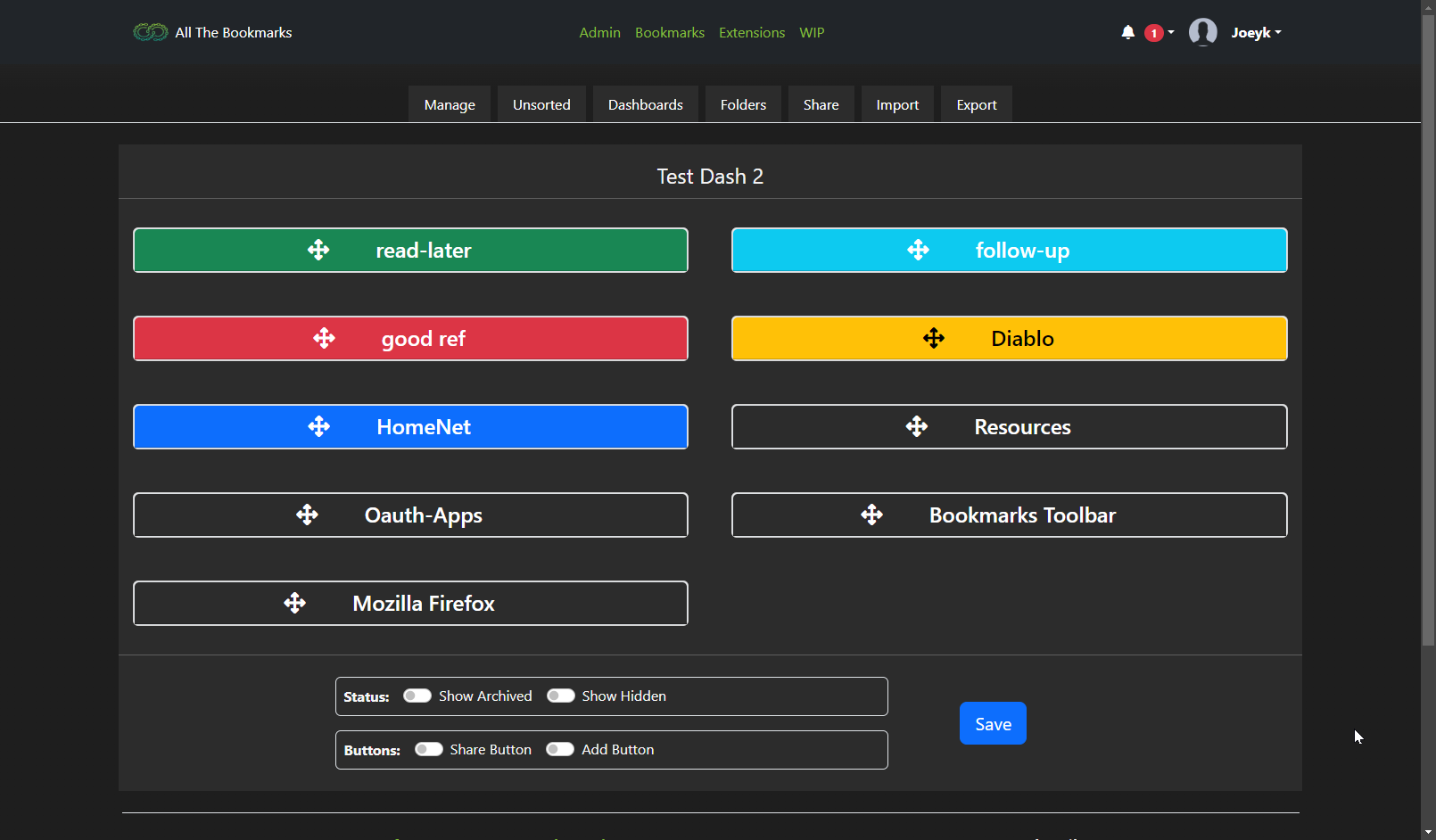Enable the Add Button switch

560,749
